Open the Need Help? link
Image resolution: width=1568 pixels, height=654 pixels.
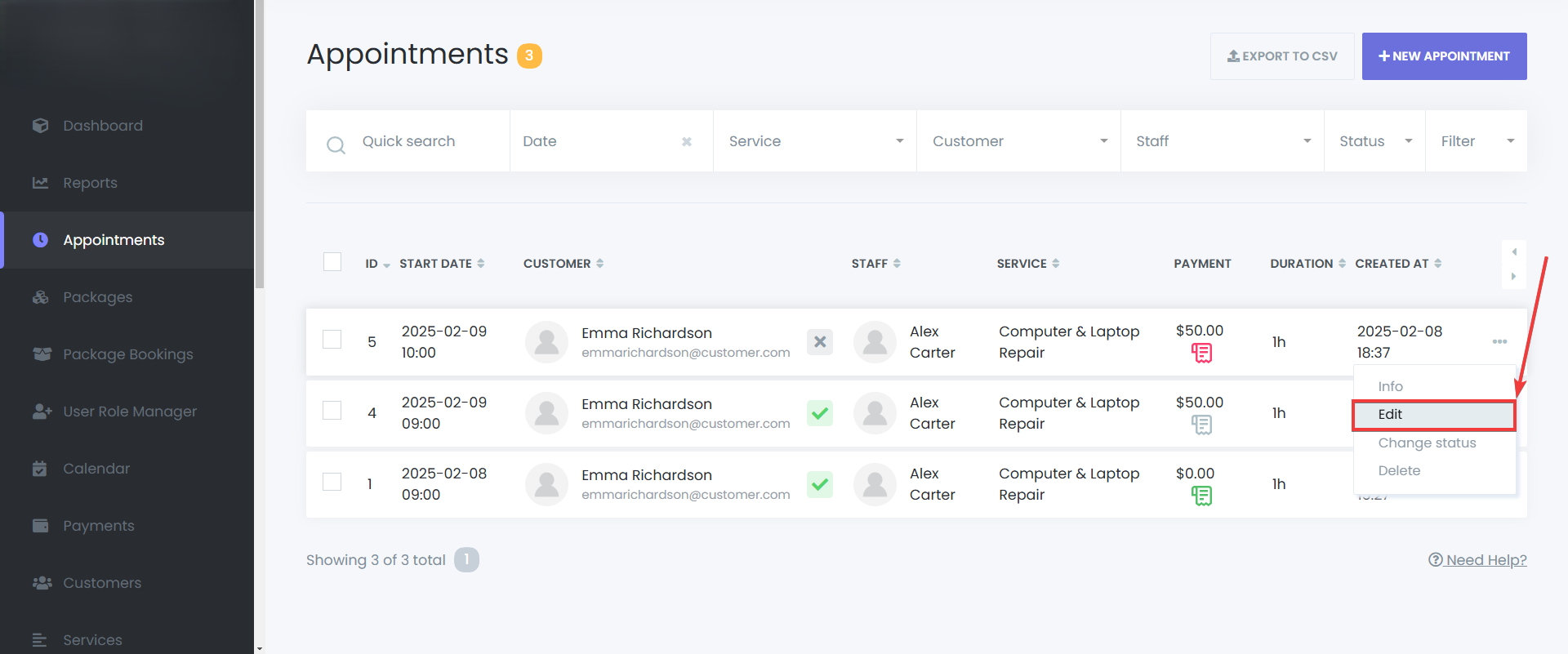pos(1477,560)
